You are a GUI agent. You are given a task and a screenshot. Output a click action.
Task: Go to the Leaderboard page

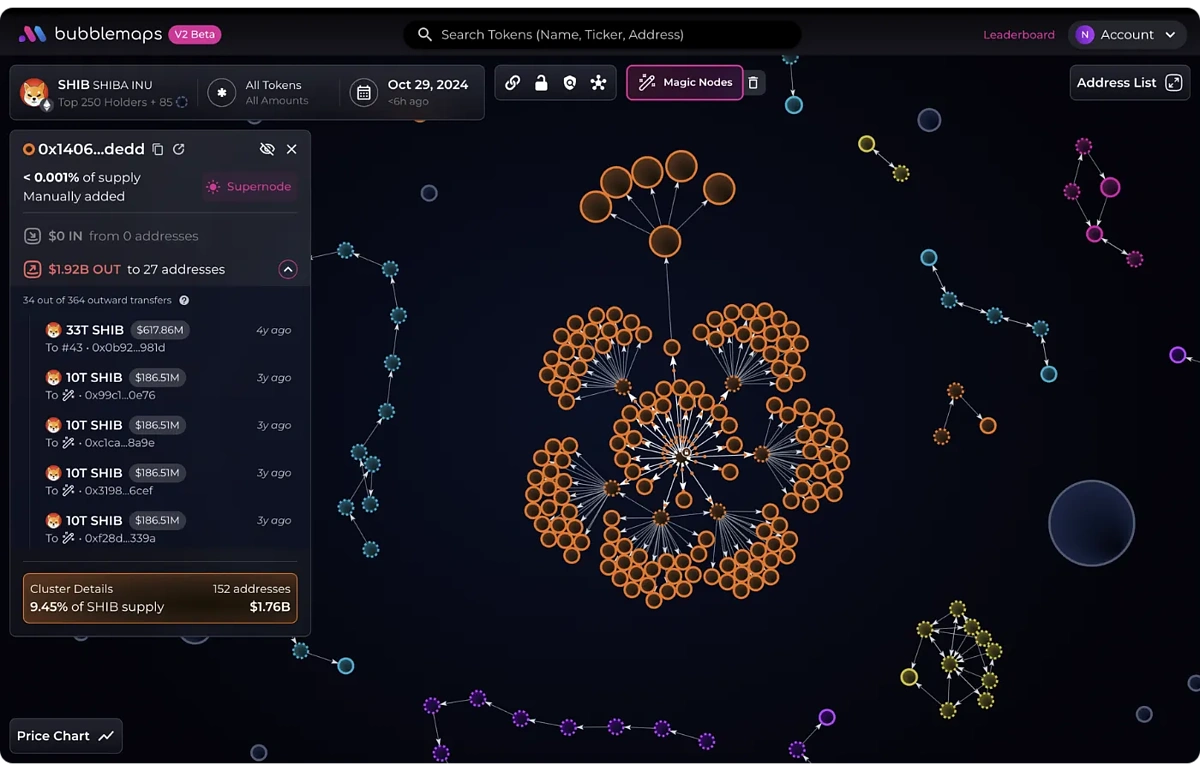pyautogui.click(x=1019, y=33)
